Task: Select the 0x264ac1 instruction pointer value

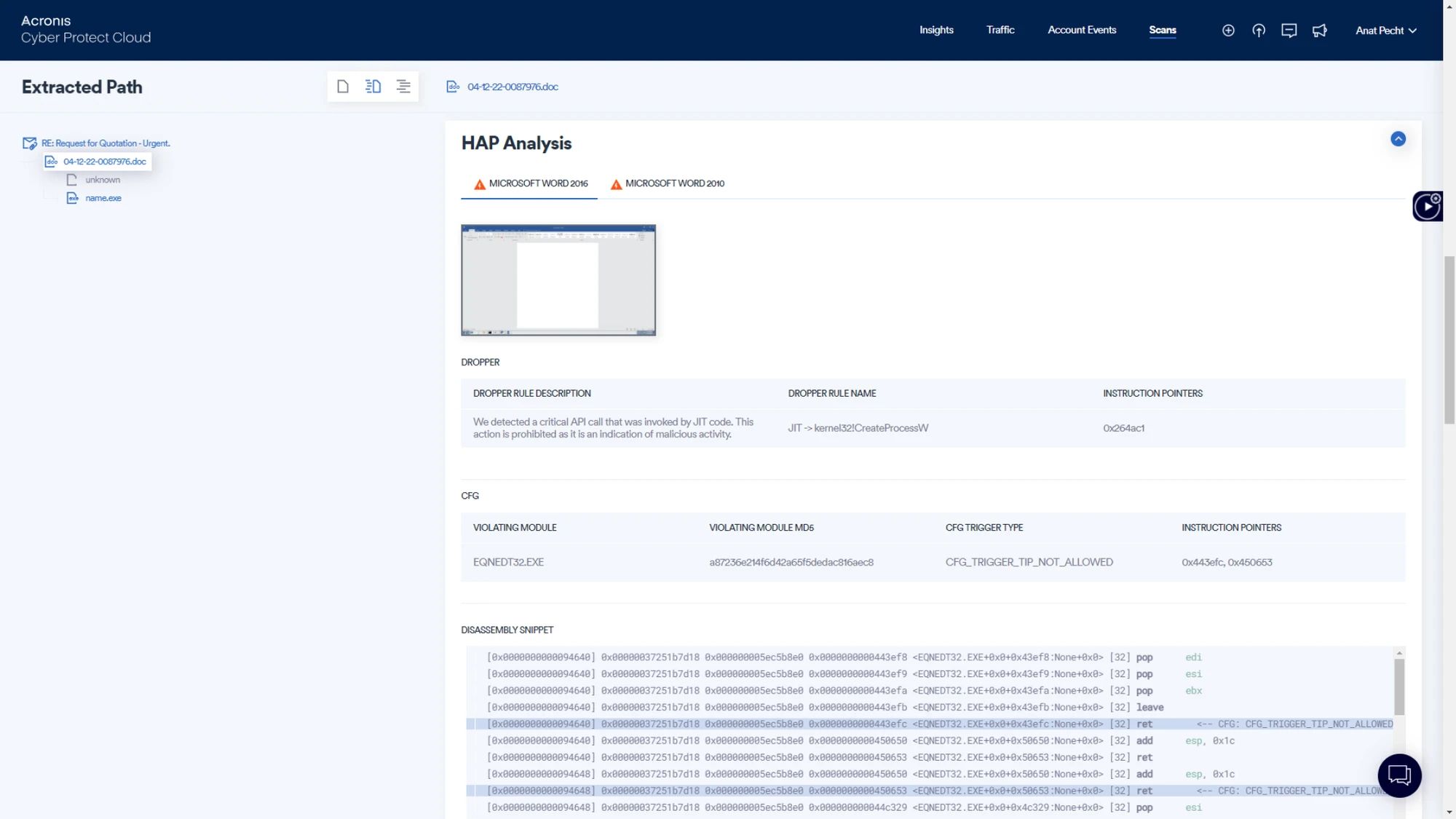Action: 1123,428
